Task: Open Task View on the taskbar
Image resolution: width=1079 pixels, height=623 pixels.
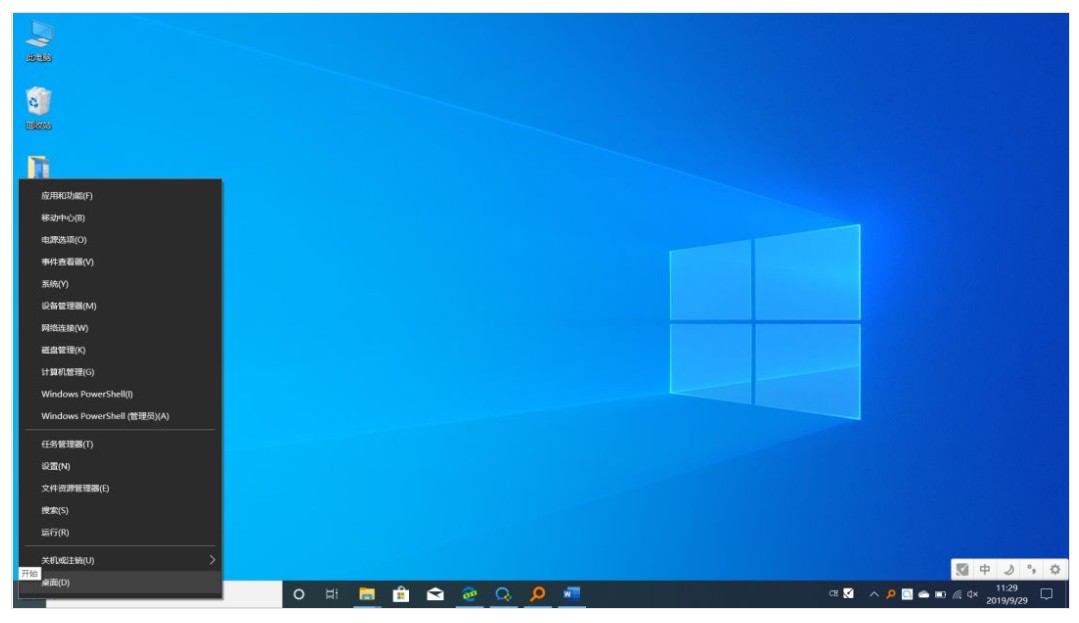Action: [x=332, y=594]
